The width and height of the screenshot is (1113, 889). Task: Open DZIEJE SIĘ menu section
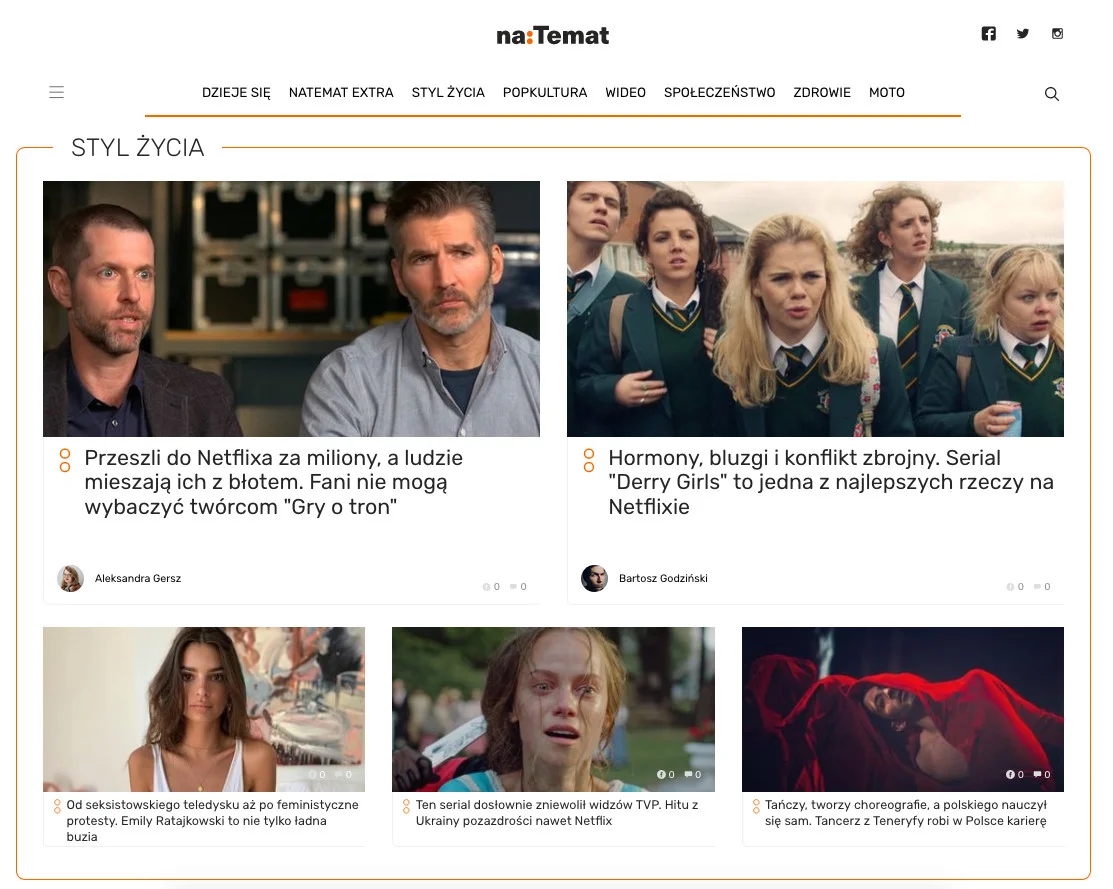pyautogui.click(x=236, y=93)
